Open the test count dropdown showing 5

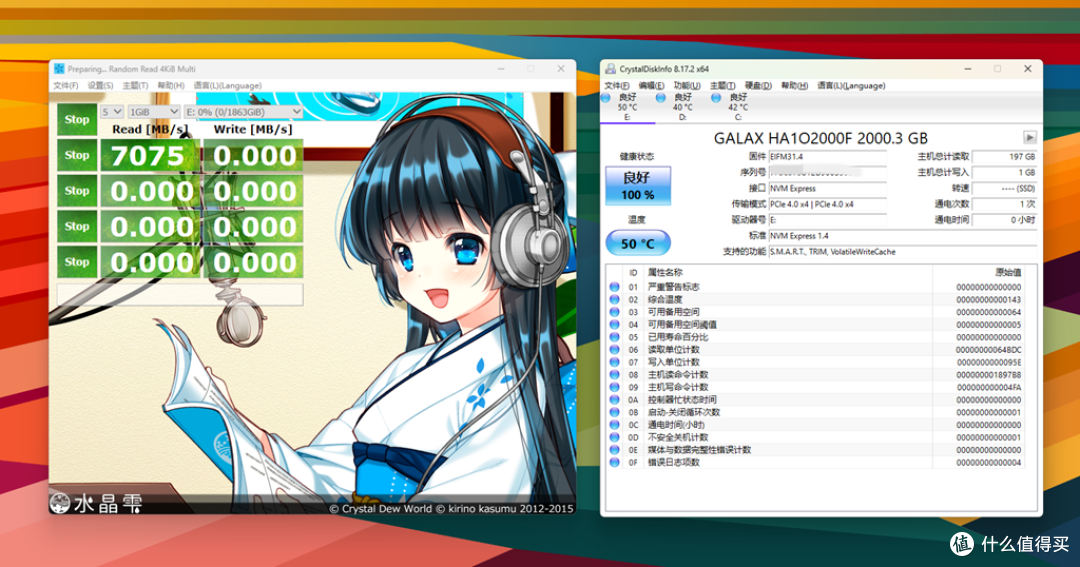tap(112, 112)
